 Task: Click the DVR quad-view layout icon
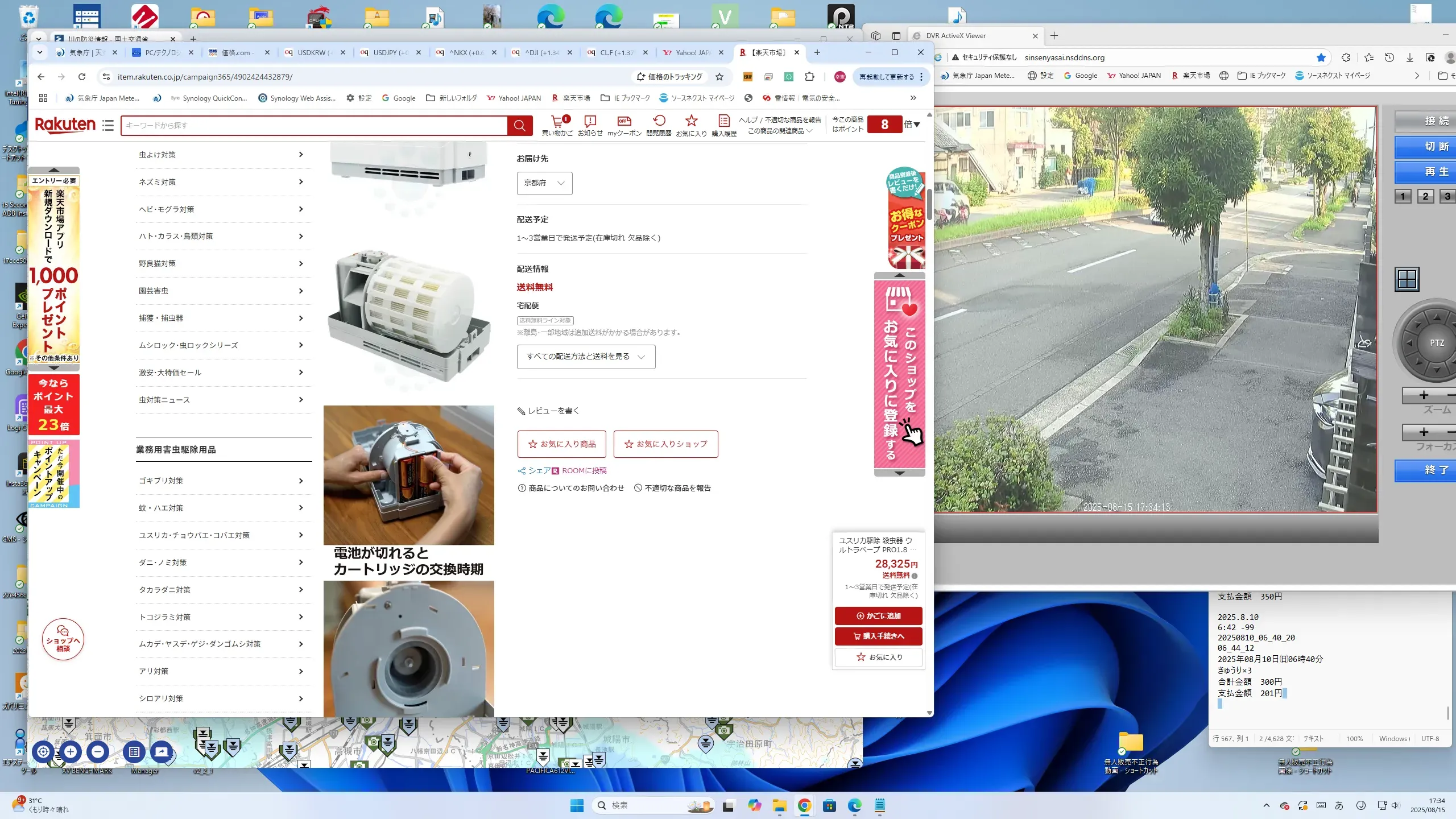pos(1407,279)
